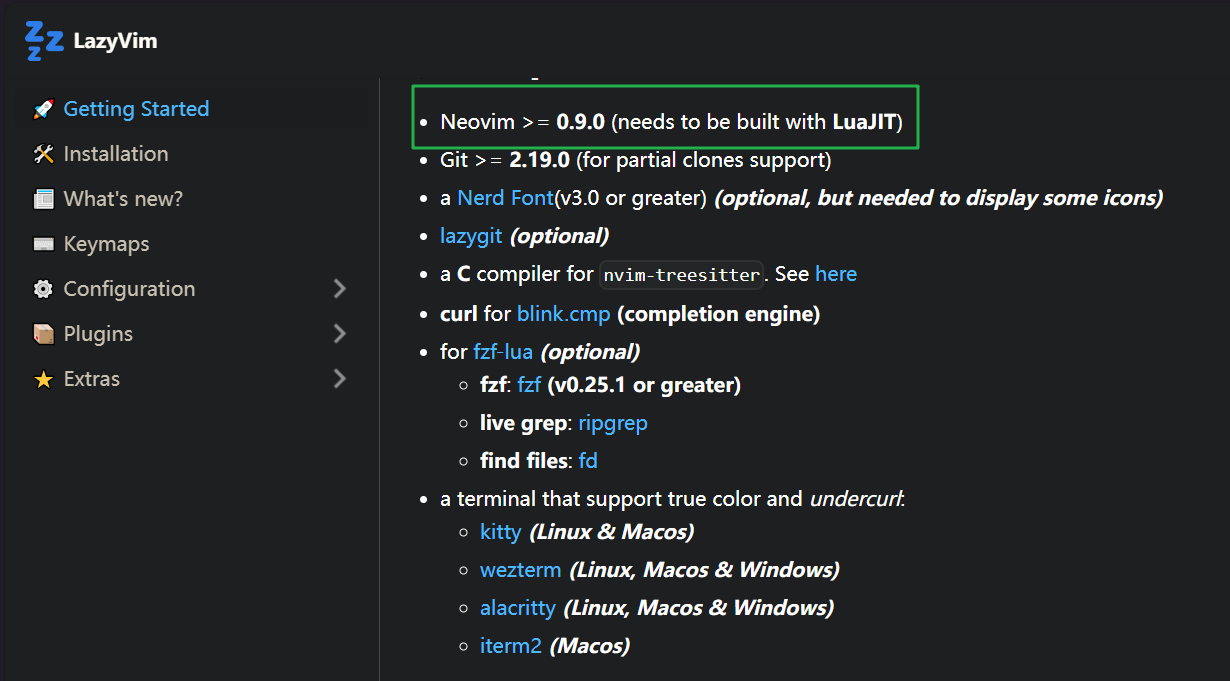Screen dimensions: 1230x681
Task: Click the bold "find files" text
Action: (524, 461)
